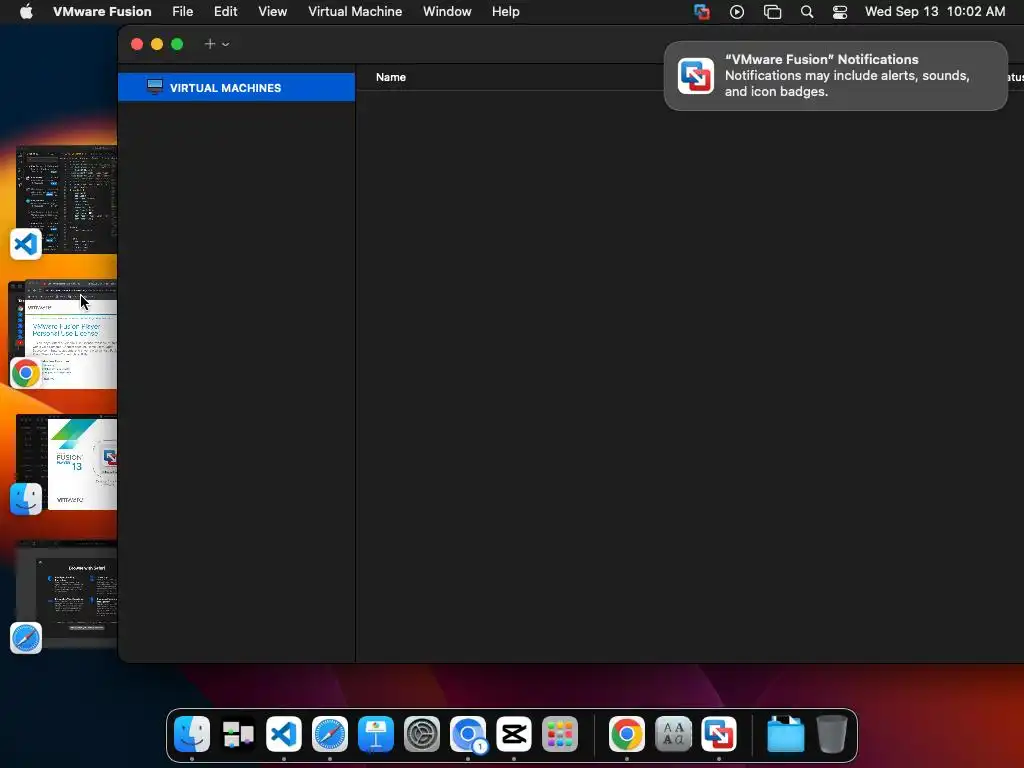Switch to the Visual Studio Code Stage Manager thumbnail
Screen dimensions: 1024x768
(67, 199)
